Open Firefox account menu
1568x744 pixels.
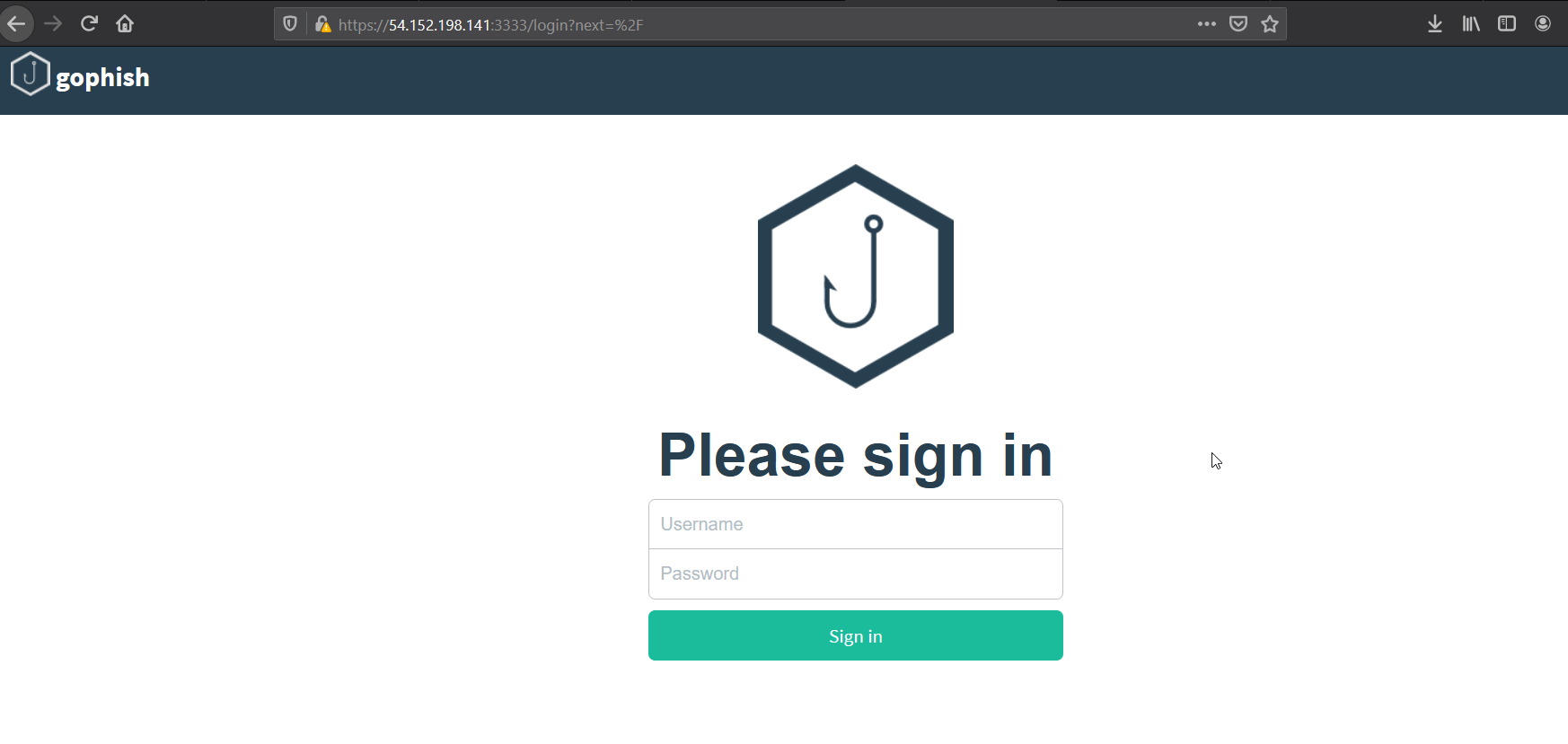(1543, 24)
